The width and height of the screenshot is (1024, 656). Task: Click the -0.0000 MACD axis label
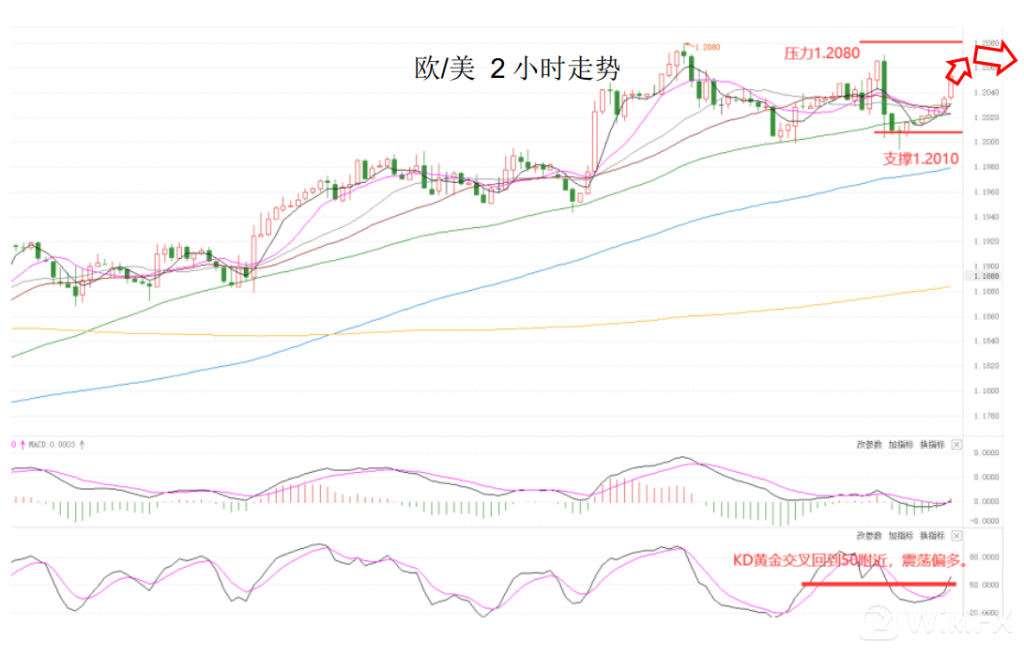(x=985, y=521)
